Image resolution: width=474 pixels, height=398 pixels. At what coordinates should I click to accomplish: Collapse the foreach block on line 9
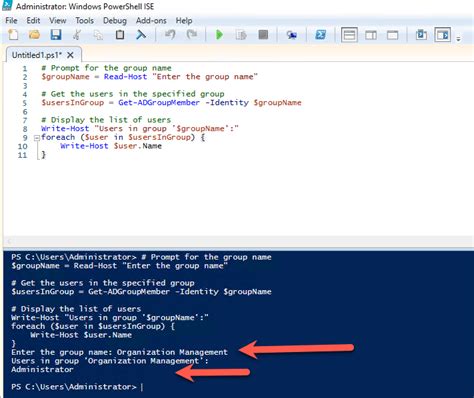point(37,138)
